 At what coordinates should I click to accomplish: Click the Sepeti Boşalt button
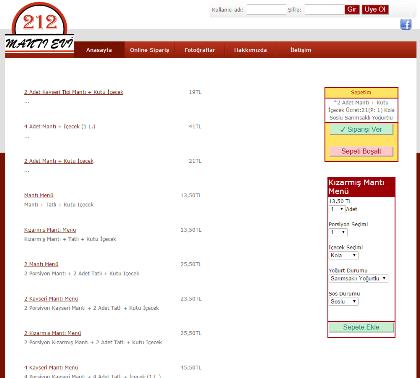tap(361, 151)
